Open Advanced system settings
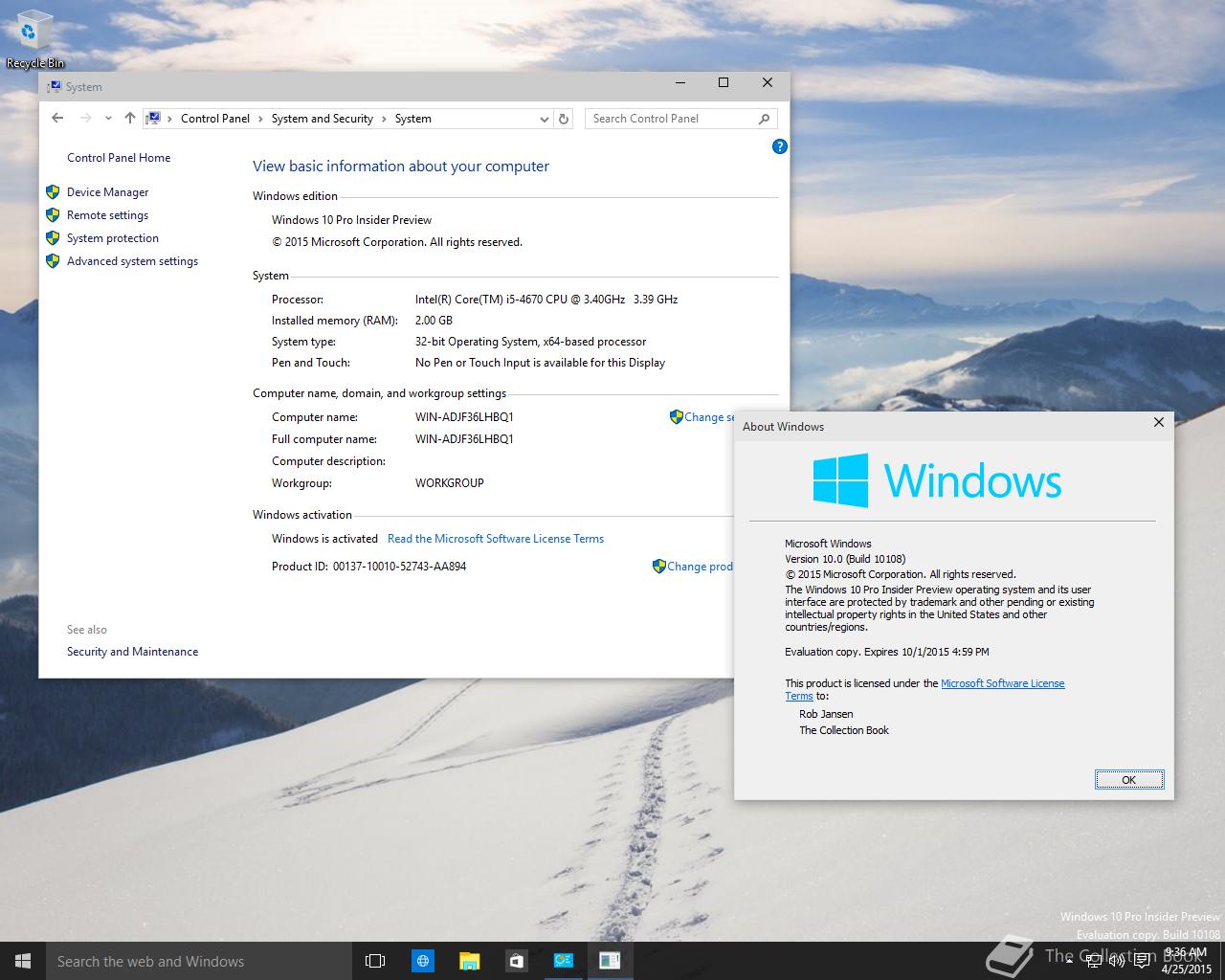The image size is (1225, 980). 132,261
